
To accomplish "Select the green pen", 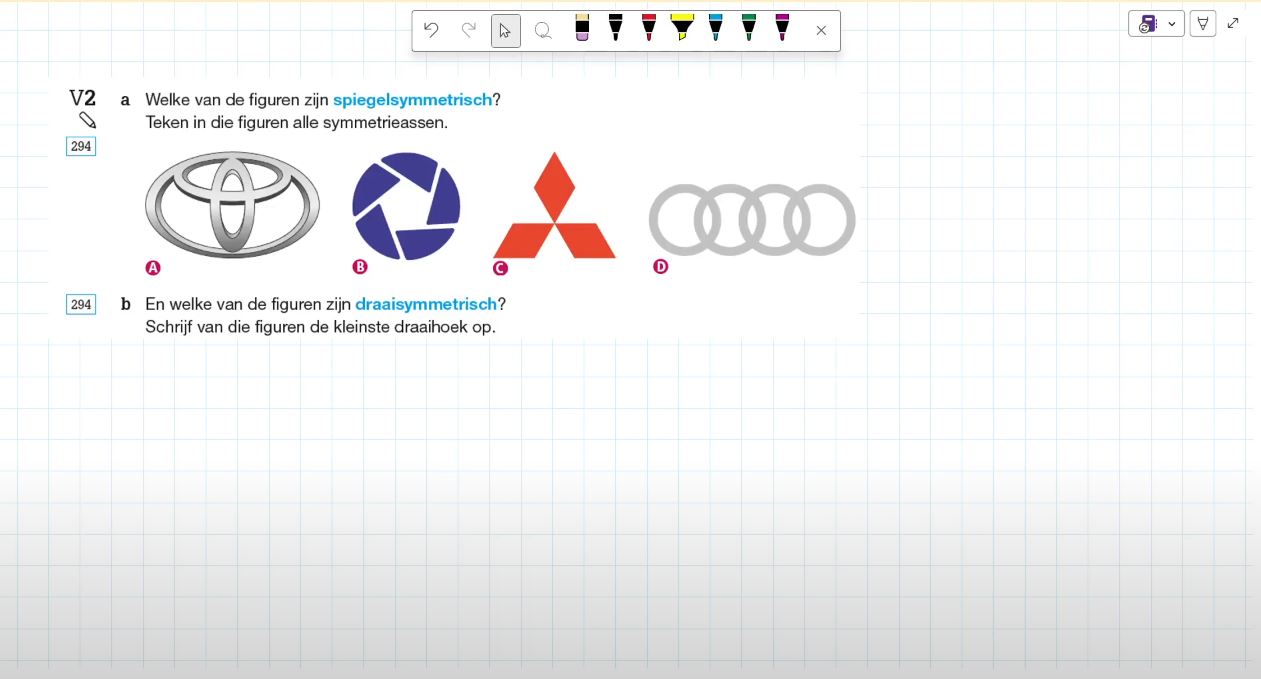I will [x=749, y=28].
